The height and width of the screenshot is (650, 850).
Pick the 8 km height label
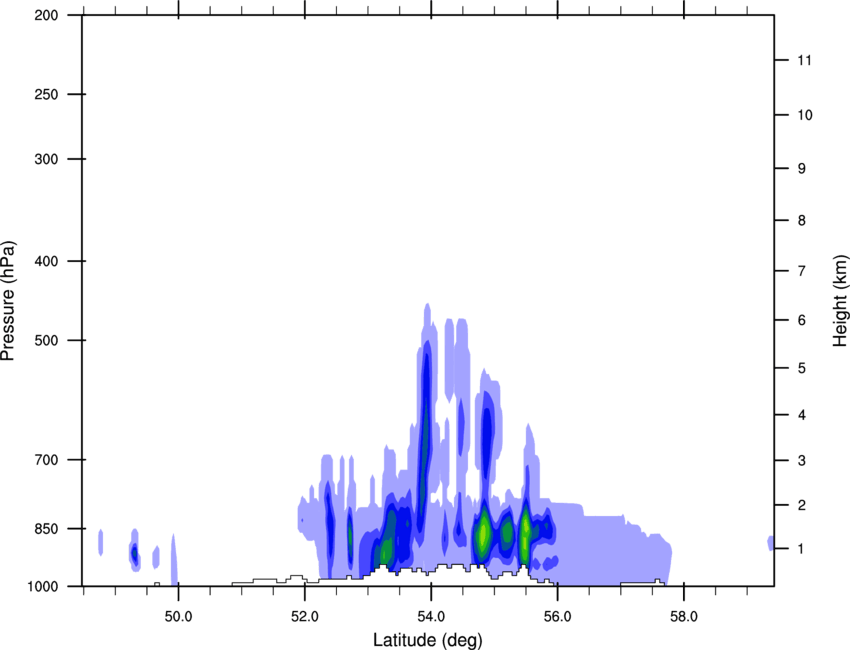point(802,221)
